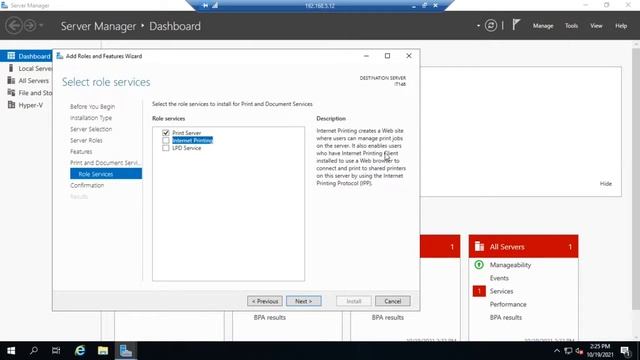This screenshot has width=640, height=360.
Task: Open Performance in the All Servers tile
Action: pyautogui.click(x=508, y=304)
